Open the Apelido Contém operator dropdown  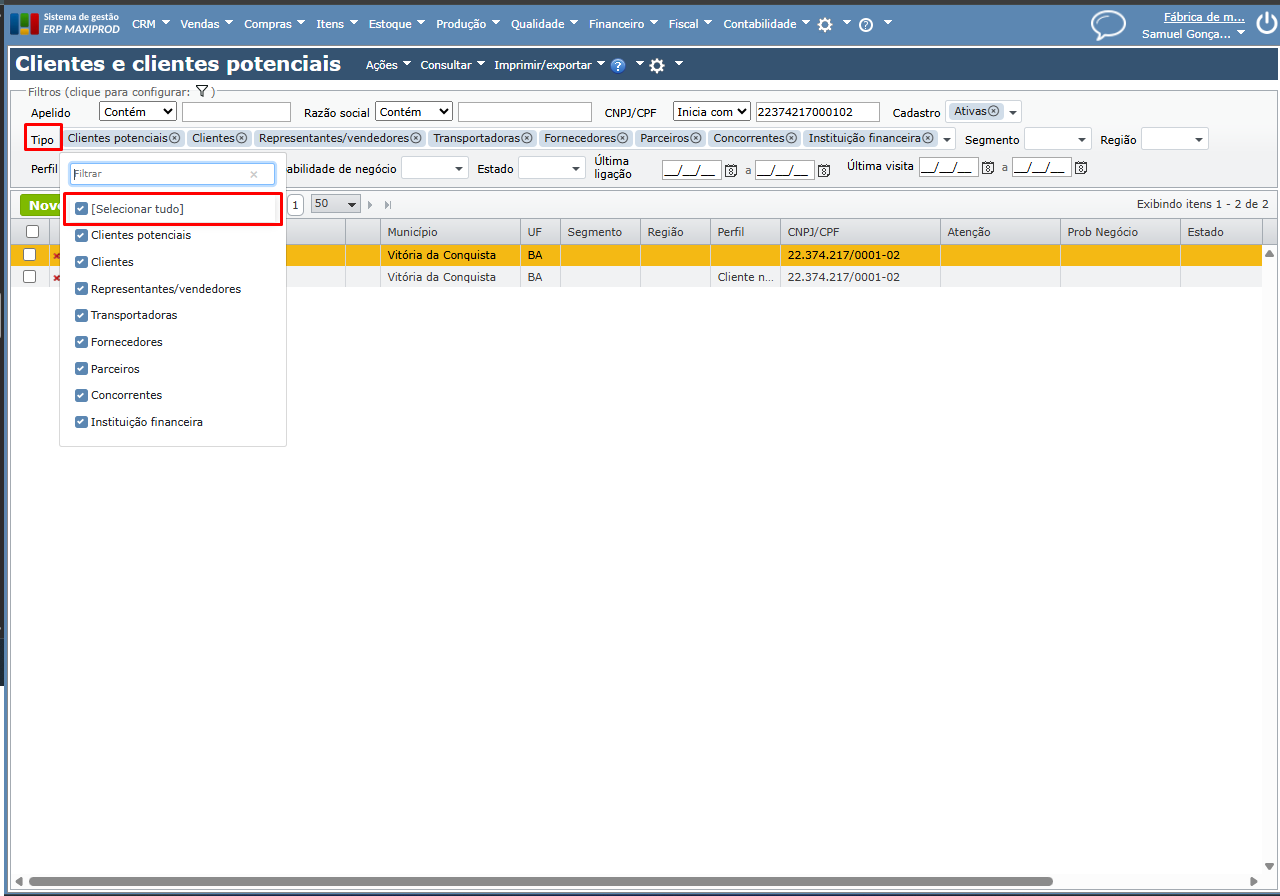pos(138,112)
